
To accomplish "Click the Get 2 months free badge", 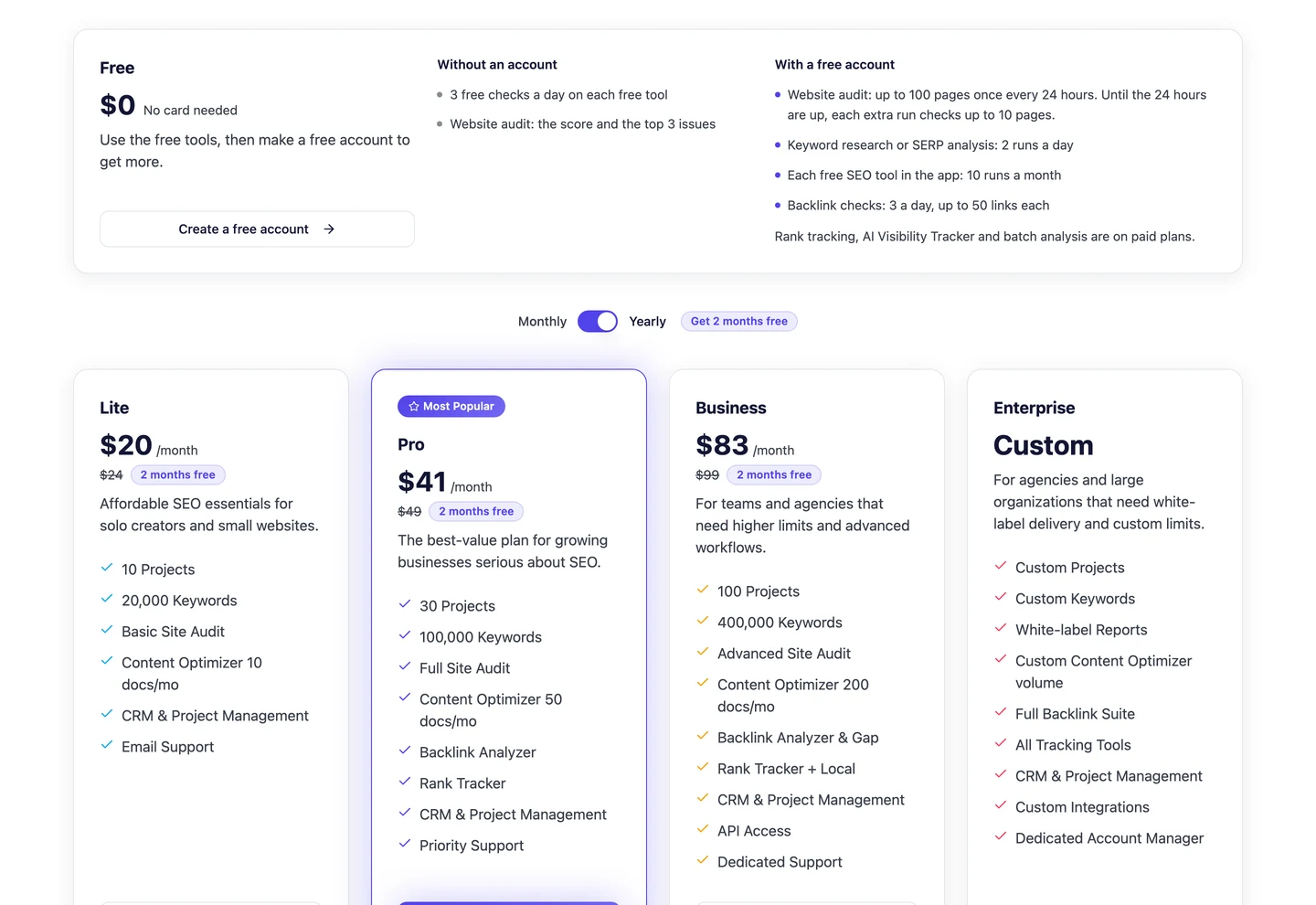I will tap(739, 322).
